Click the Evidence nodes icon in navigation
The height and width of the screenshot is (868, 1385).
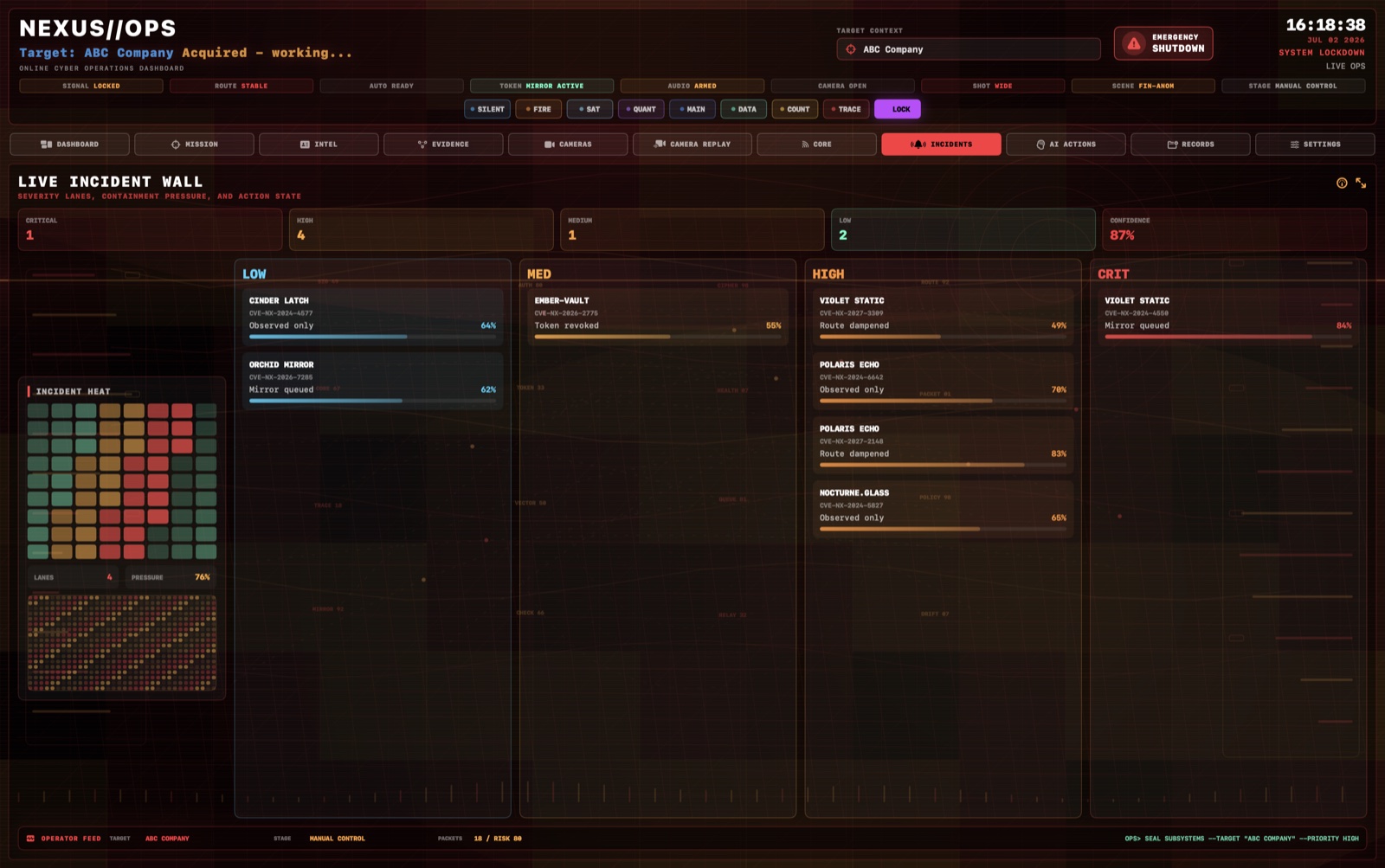coord(422,145)
